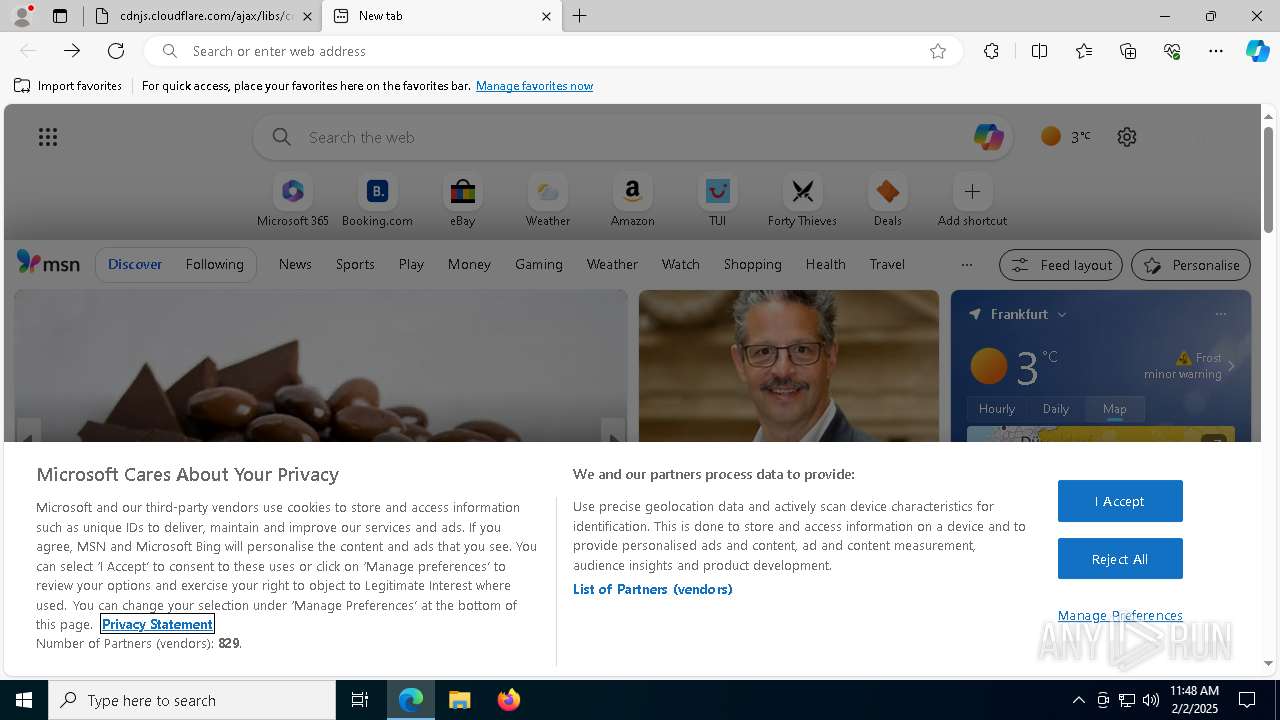Open Windows Start menu

[x=24, y=700]
